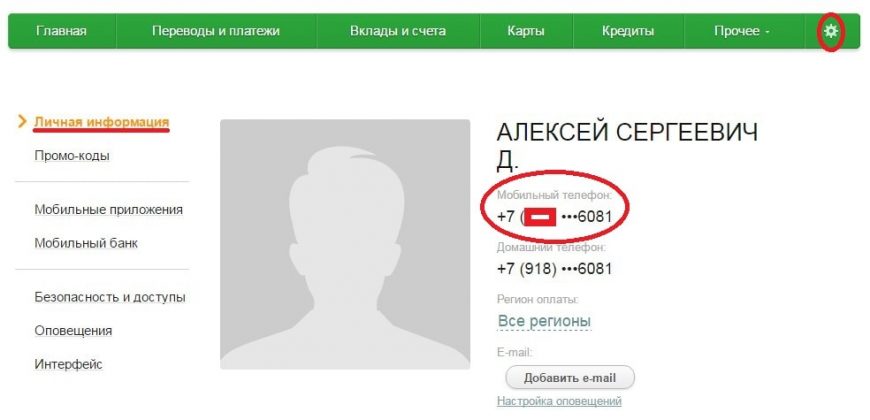Screen dimensions: 870x420
Task: Click the orange arrow beside Личная информация
Action: [x=22, y=122]
